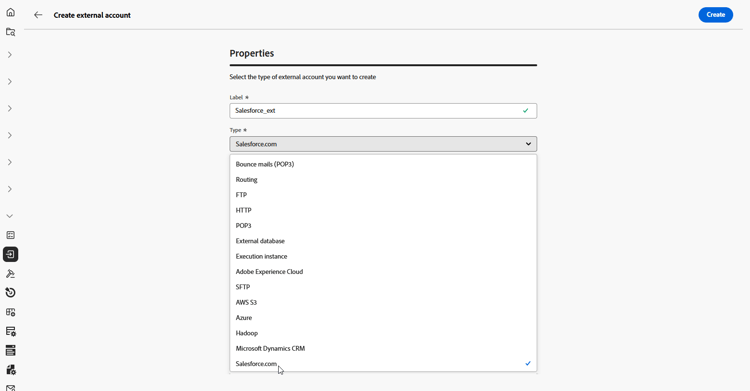Open the stacked server rows sidebar icon
Viewport: 750px width, 391px height.
pos(11,350)
